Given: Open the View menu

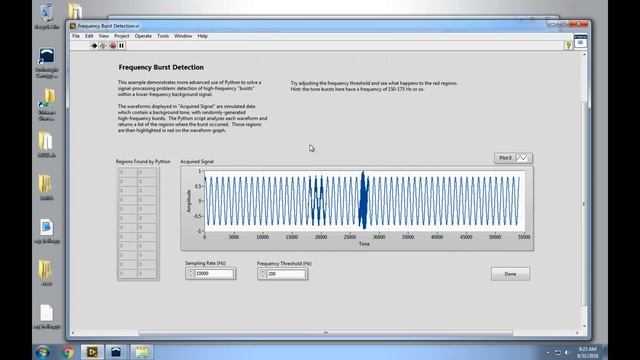Looking at the screenshot, I should [x=104, y=36].
